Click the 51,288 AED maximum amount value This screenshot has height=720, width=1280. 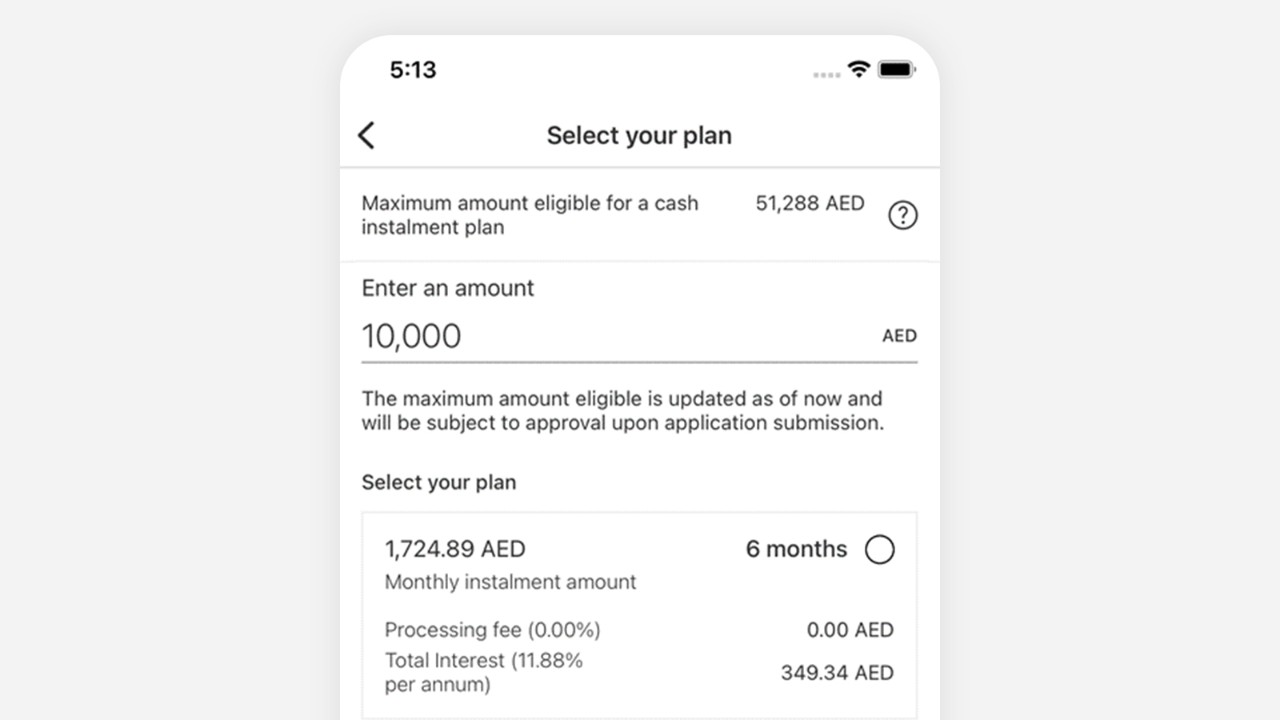click(810, 203)
